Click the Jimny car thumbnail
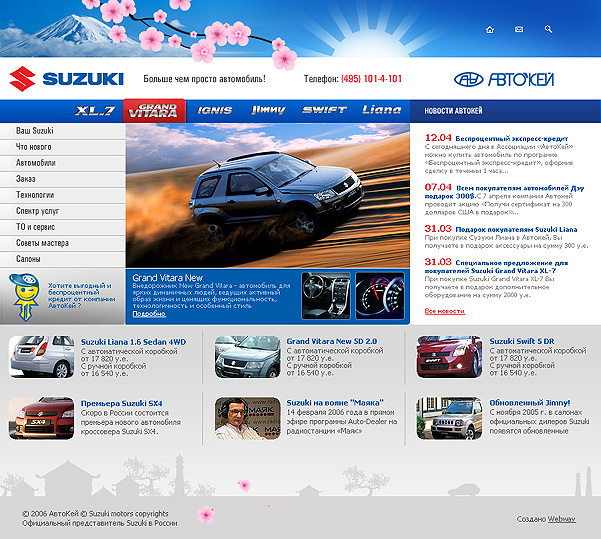Screen dimensions: 601x539 pos(450,418)
